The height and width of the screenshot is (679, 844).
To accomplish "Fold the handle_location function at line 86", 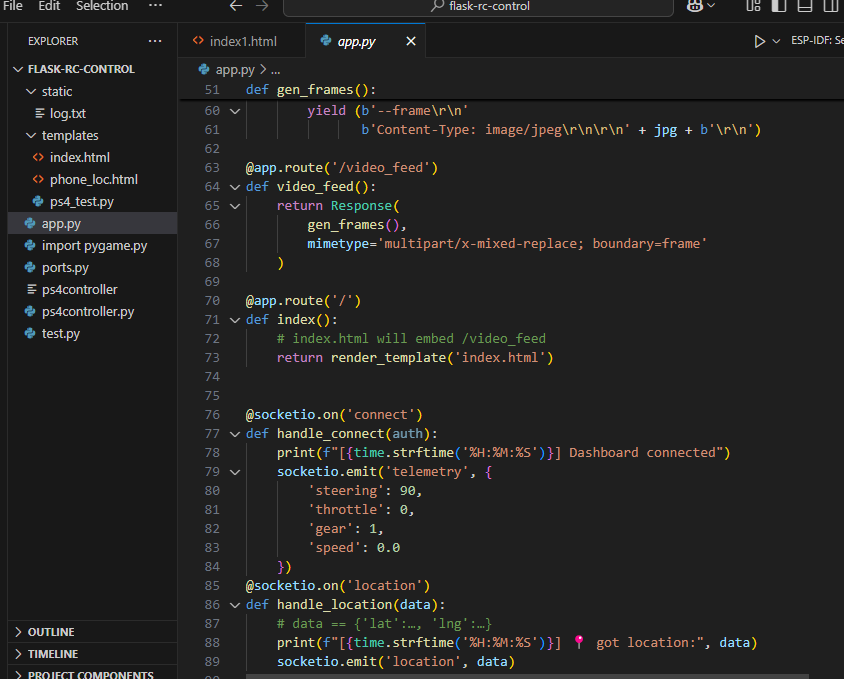I will click(235, 605).
